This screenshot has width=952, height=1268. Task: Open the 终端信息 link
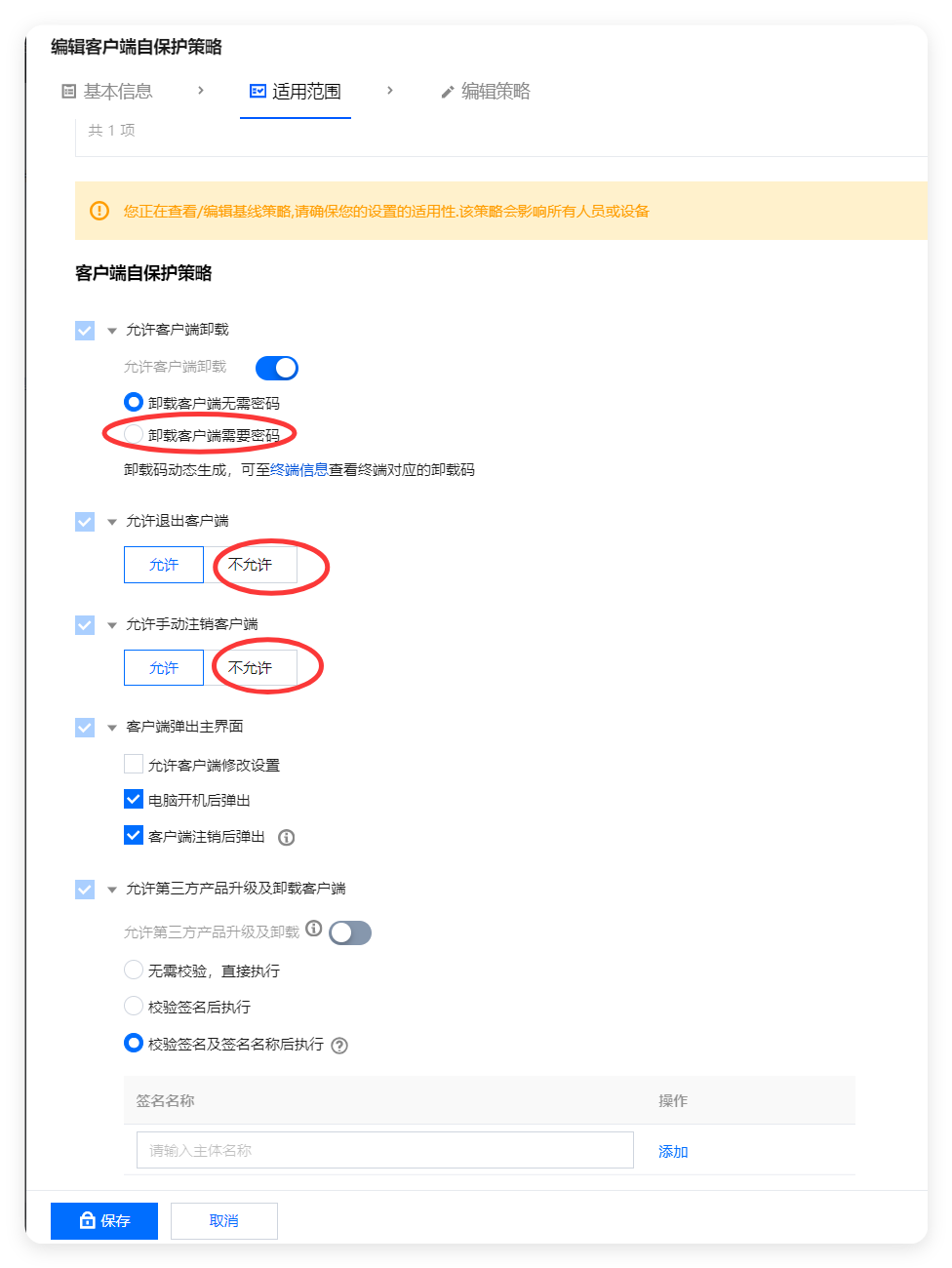point(299,470)
